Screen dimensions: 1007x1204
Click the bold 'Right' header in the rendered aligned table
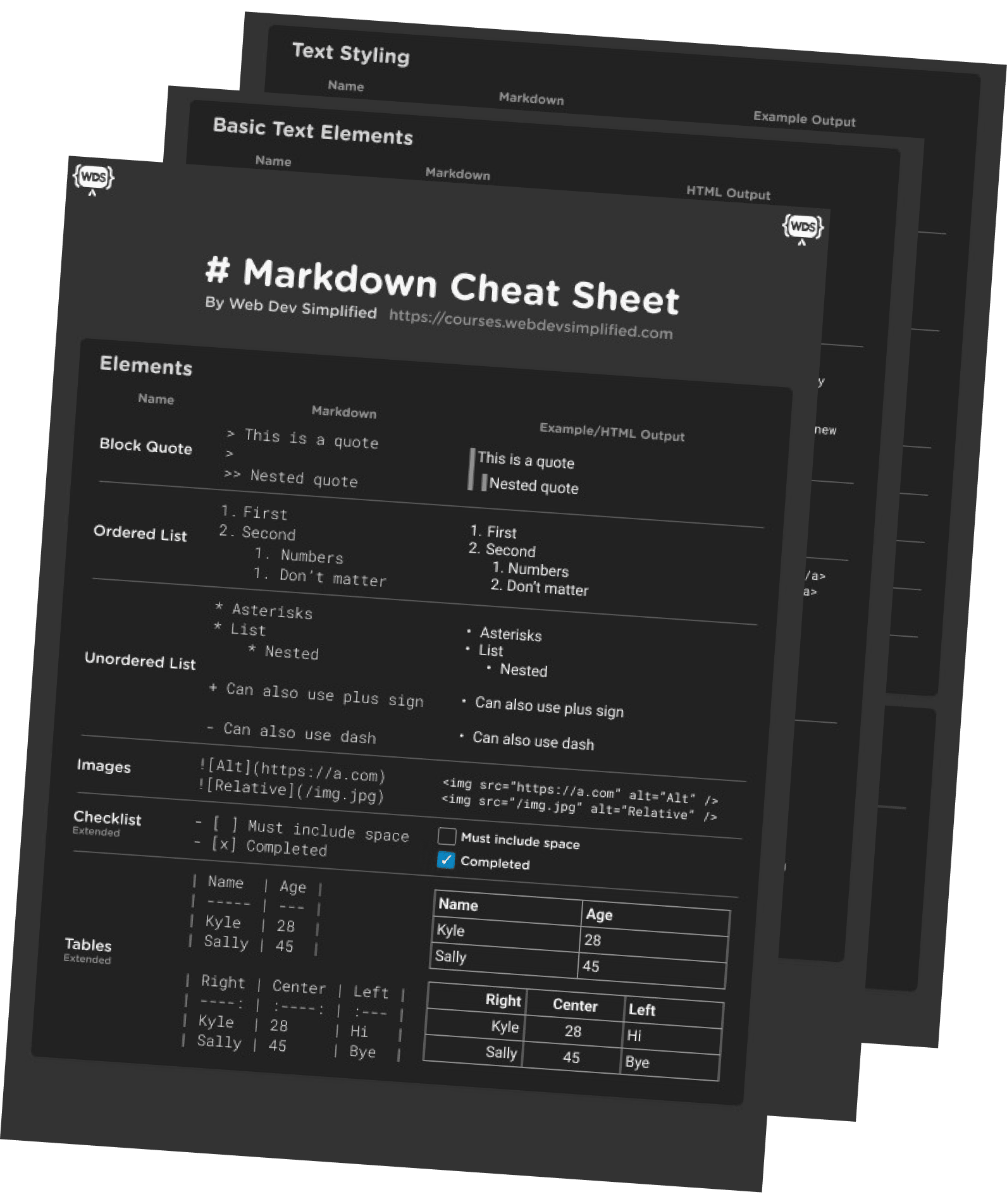coord(503,1000)
